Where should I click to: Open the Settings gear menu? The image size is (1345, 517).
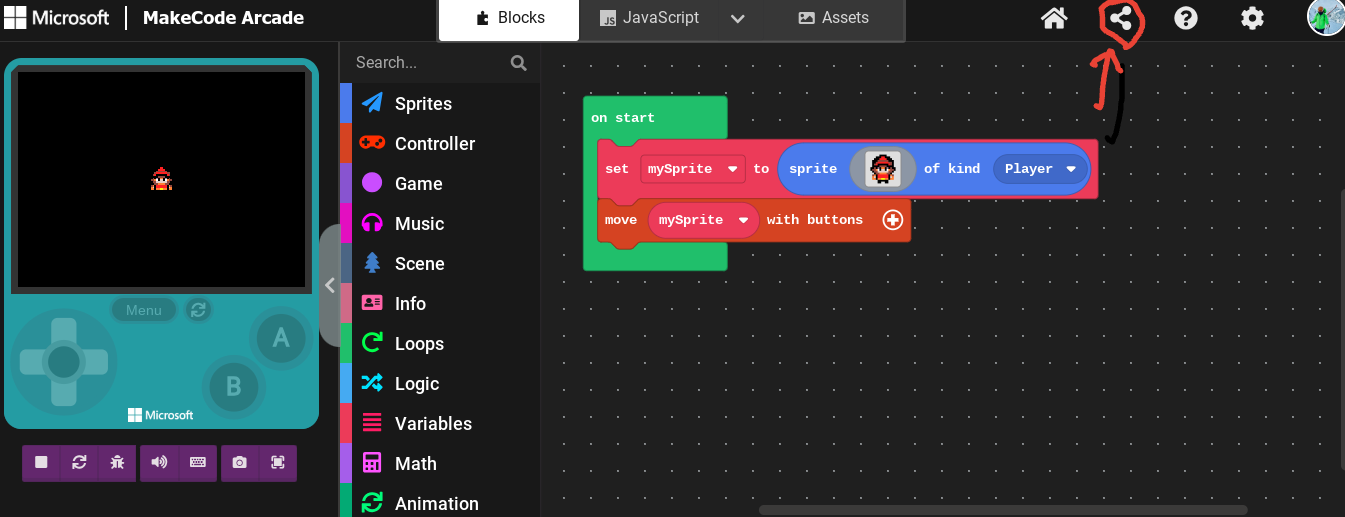1252,18
